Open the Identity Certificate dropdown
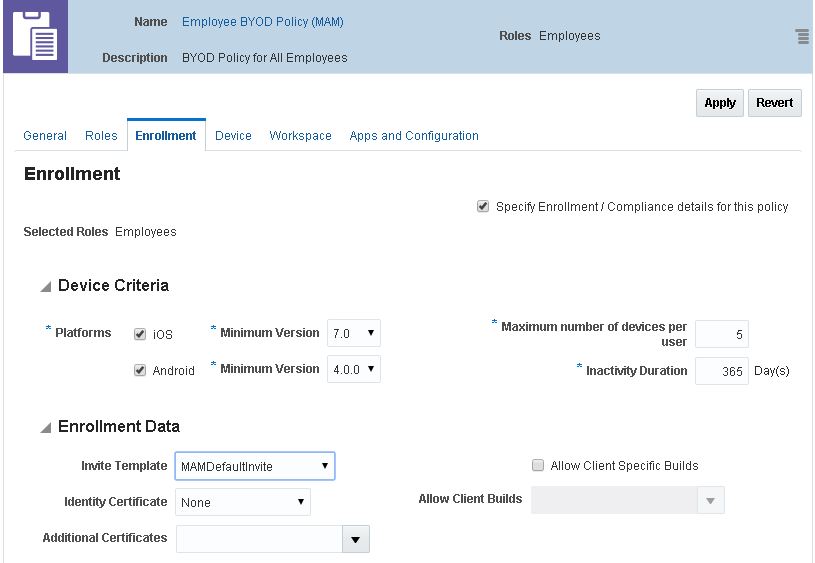Viewport: 815px width, 563px height. click(x=243, y=502)
